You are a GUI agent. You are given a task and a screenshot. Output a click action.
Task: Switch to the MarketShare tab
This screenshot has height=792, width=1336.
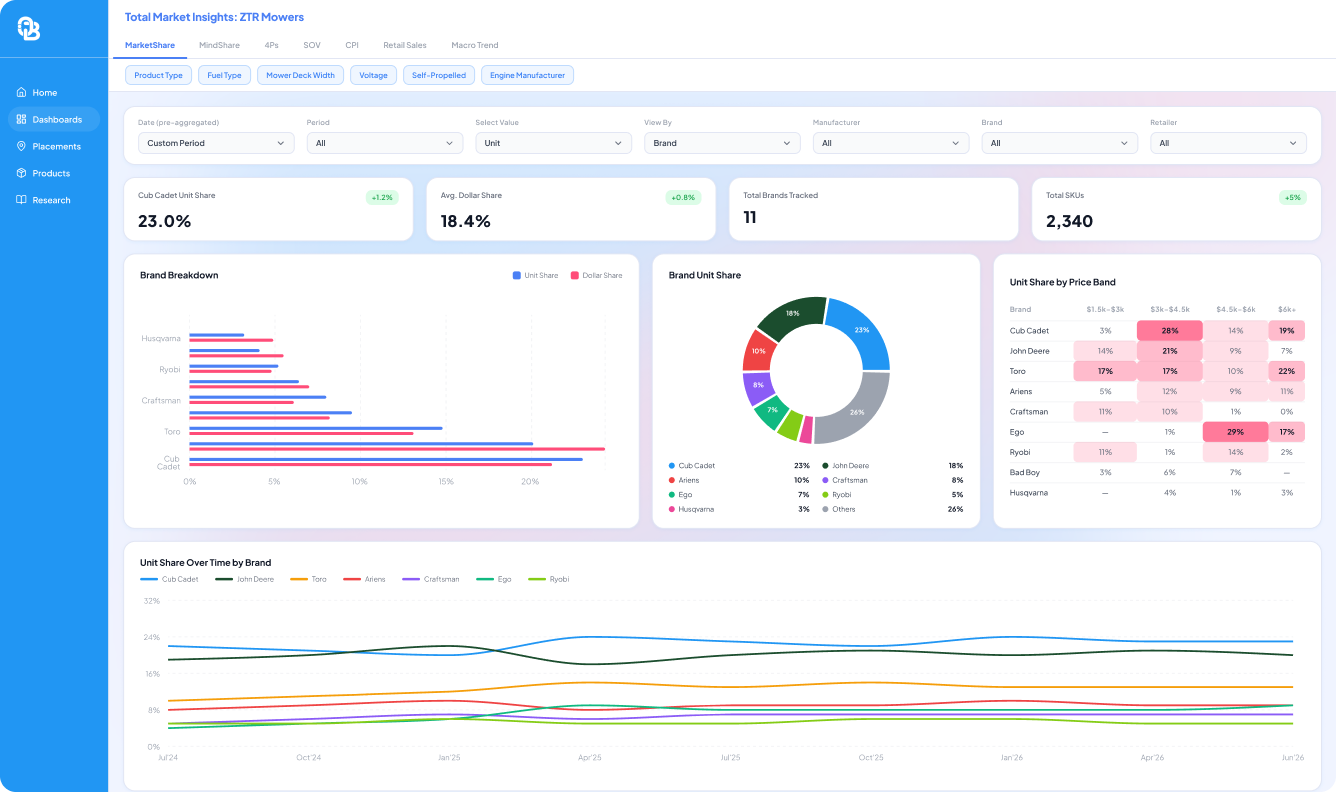(150, 45)
